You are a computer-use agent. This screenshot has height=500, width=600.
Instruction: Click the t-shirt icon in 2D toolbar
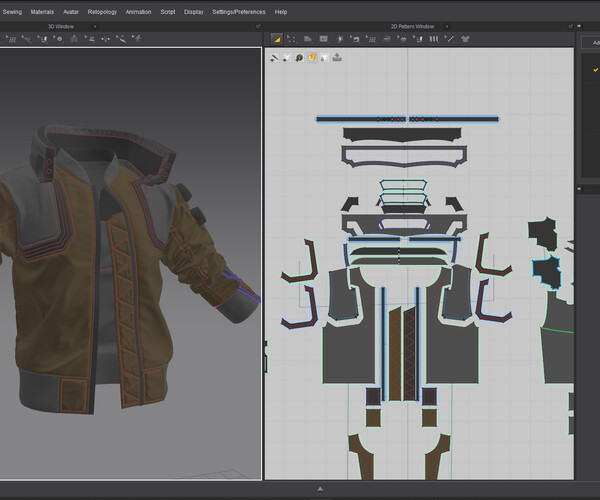(x=464, y=39)
